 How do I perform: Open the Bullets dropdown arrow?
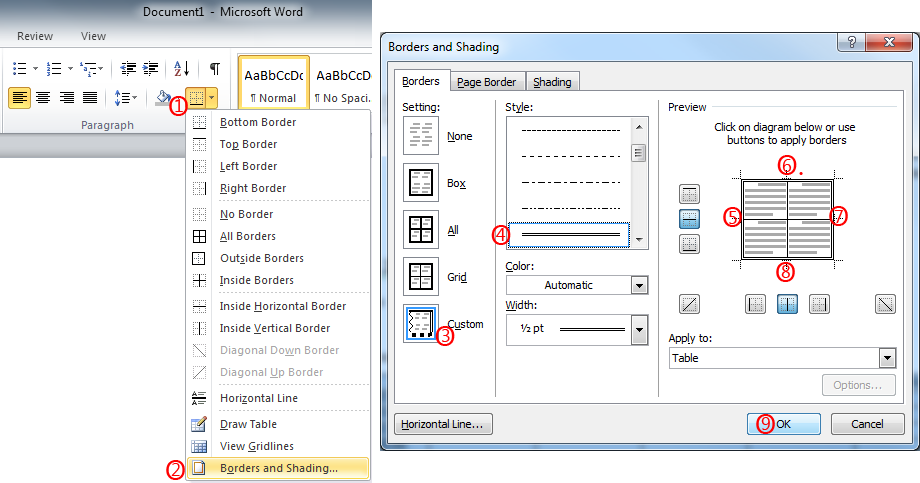click(35, 69)
